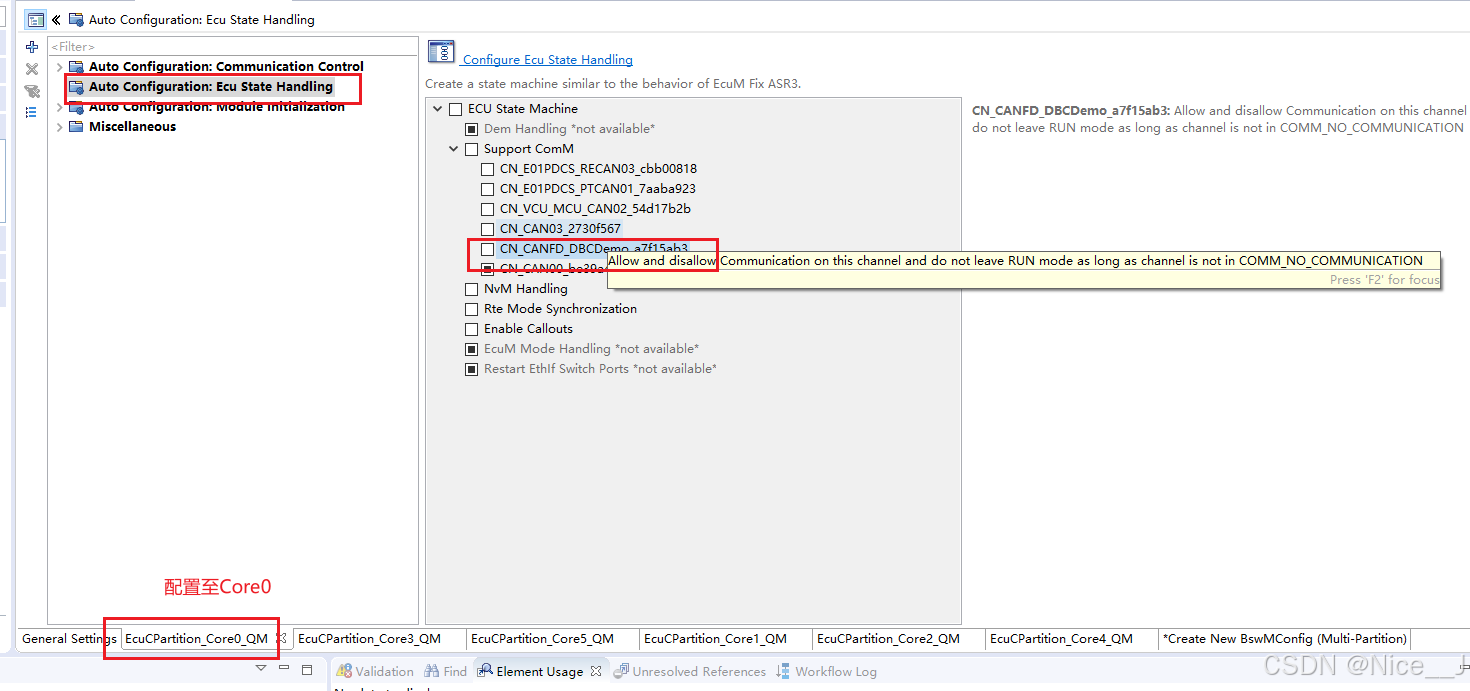Toggle EcuM Mode Handling checkbox
1470x691 pixels.
point(471,349)
